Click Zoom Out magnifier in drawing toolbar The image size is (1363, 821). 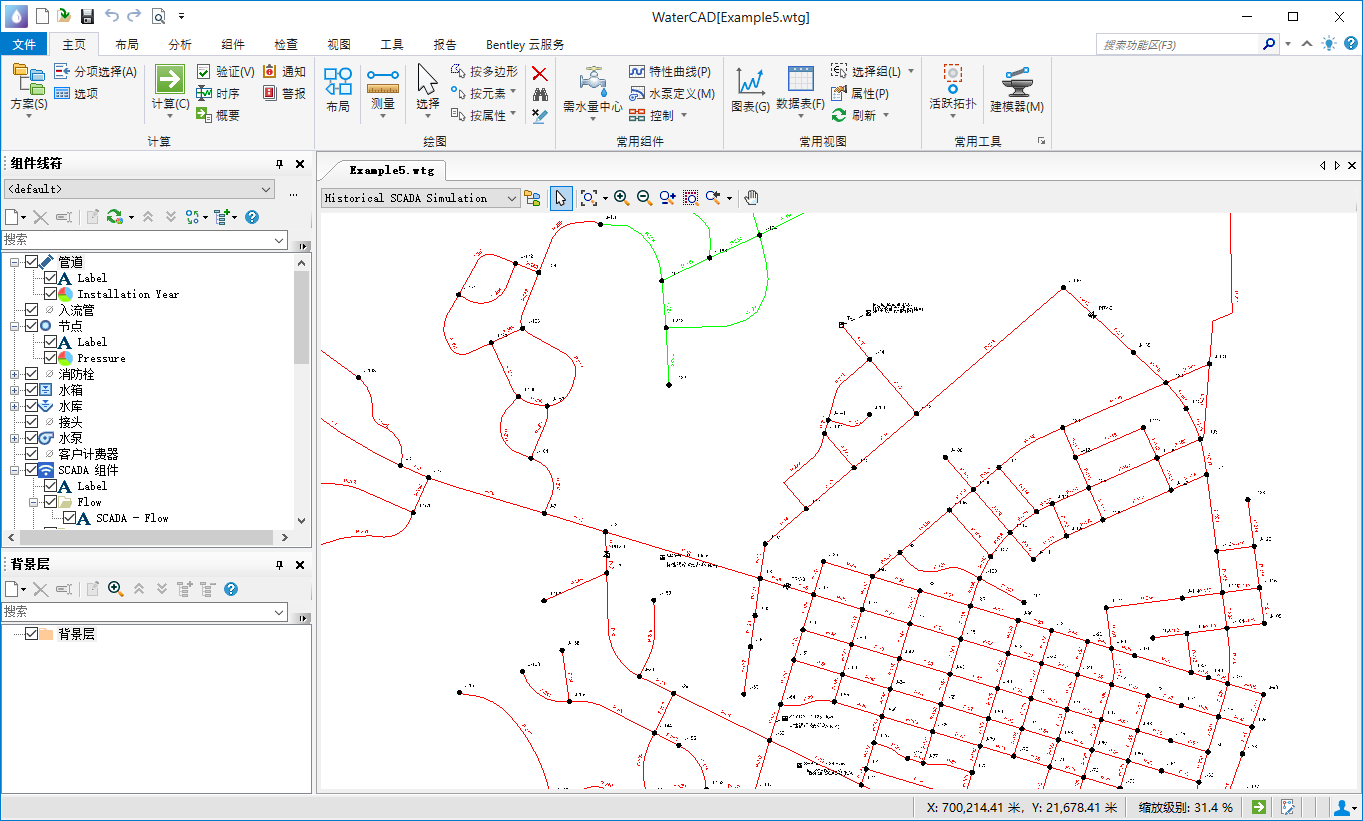click(644, 198)
